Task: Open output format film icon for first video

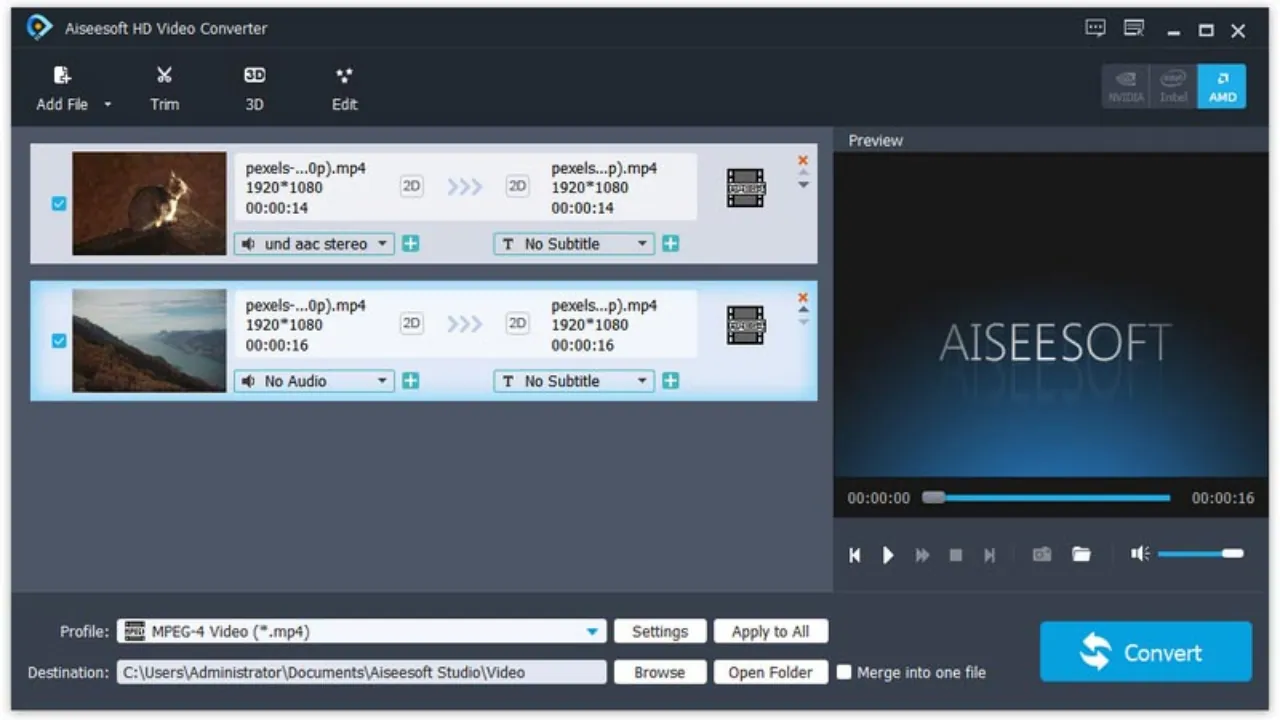Action: tap(746, 188)
